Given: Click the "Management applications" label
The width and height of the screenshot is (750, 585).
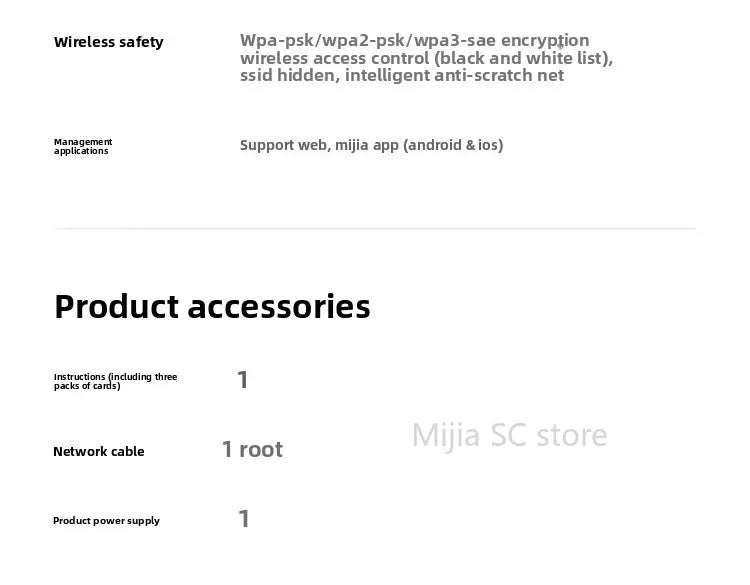Looking at the screenshot, I should 83,146.
